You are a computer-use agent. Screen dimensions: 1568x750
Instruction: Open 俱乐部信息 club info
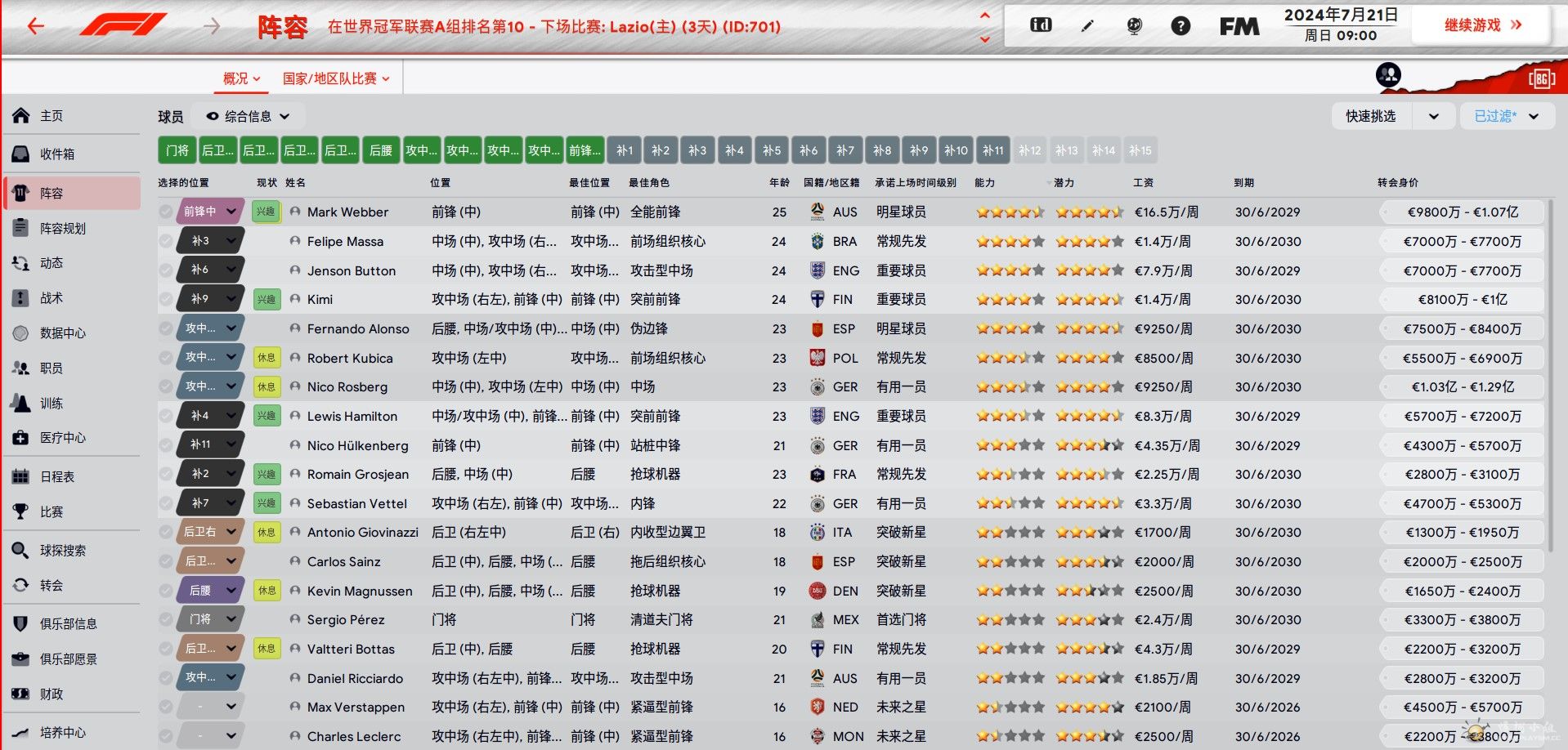click(72, 624)
